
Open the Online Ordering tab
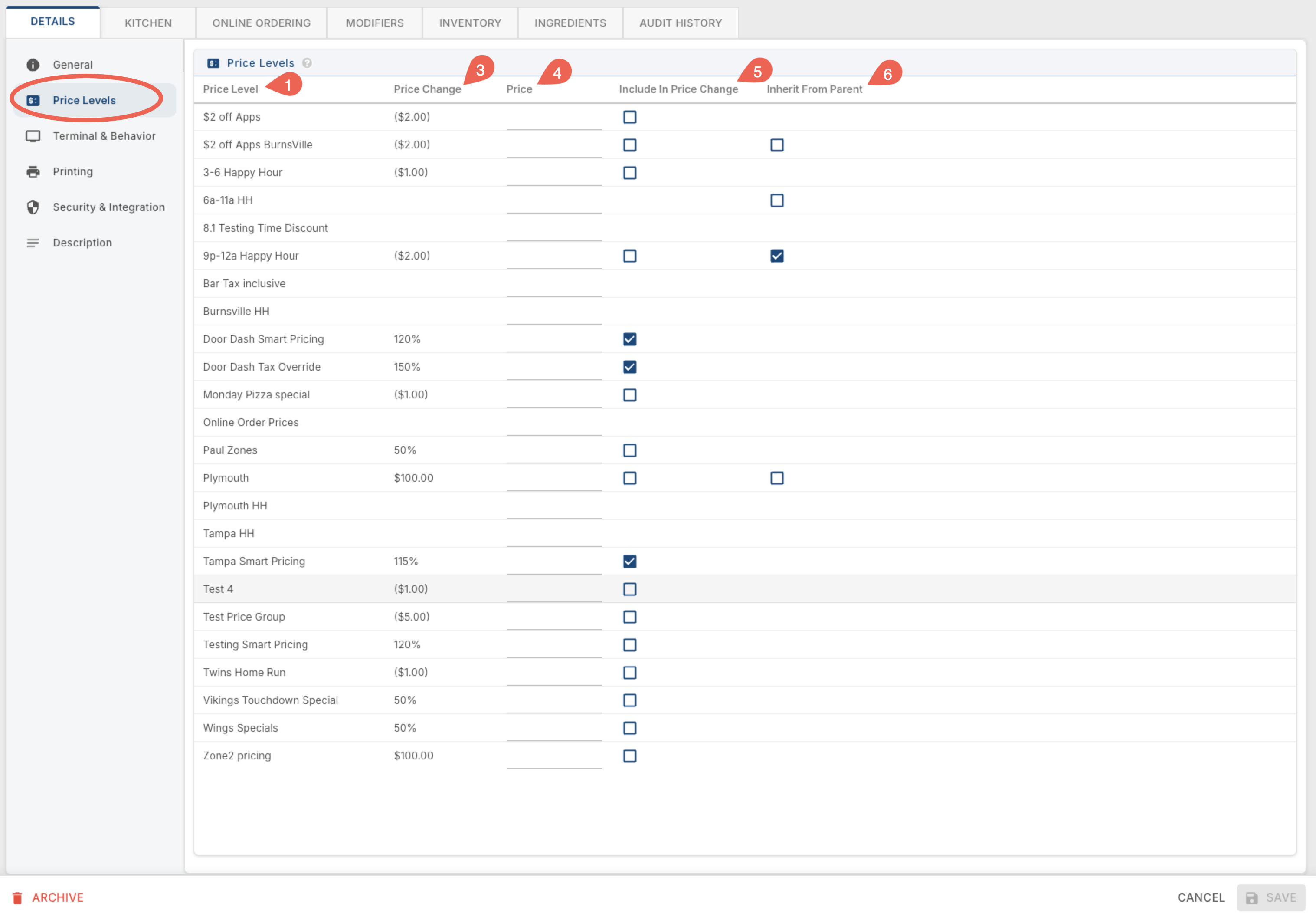pyautogui.click(x=262, y=23)
